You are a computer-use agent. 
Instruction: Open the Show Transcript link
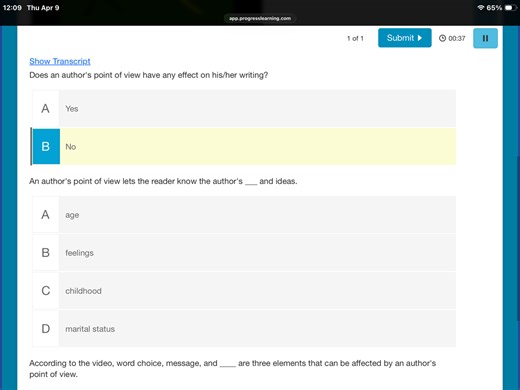point(60,61)
